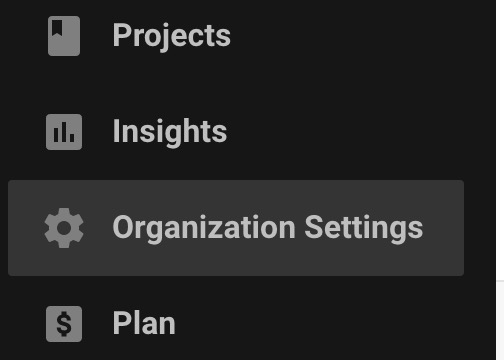
Task: Click the Organization Settings gear icon
Action: [64, 228]
